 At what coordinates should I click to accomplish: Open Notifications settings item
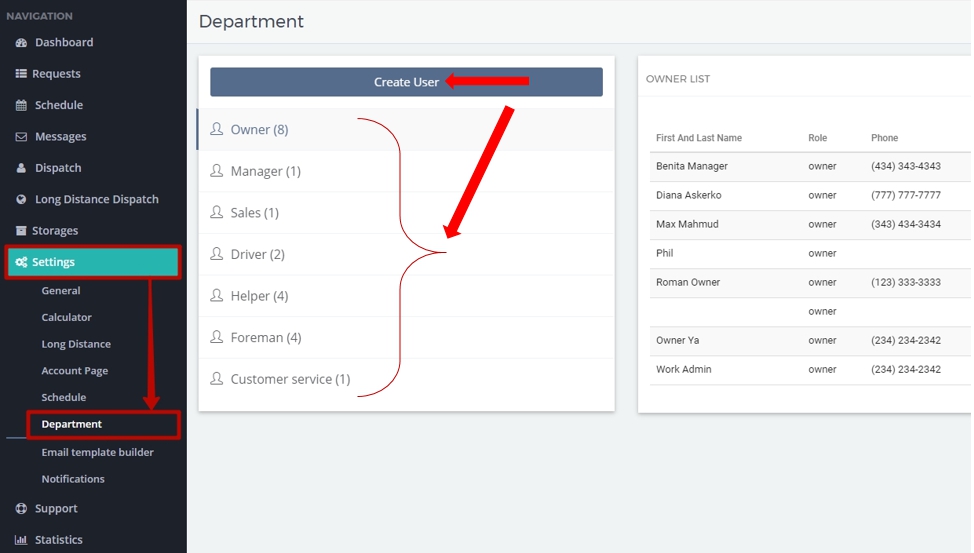tap(73, 479)
